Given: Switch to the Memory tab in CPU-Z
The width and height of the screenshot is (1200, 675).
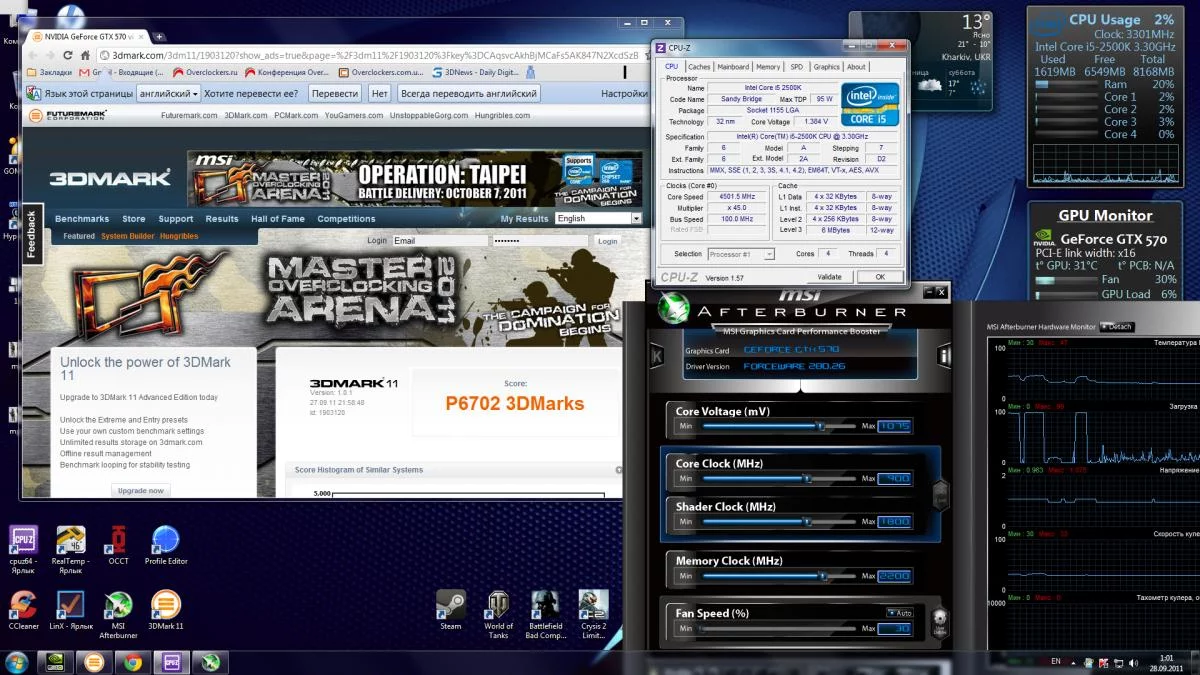Looking at the screenshot, I should tap(768, 67).
